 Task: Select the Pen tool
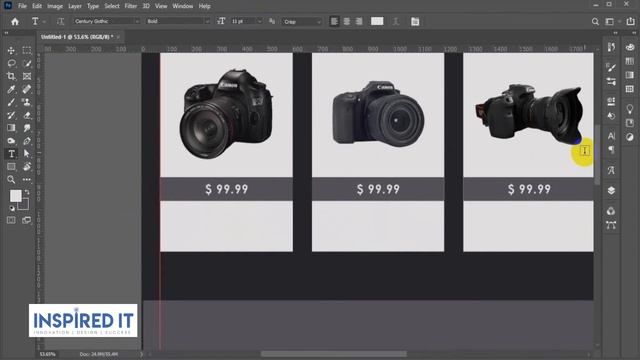(x=27, y=141)
